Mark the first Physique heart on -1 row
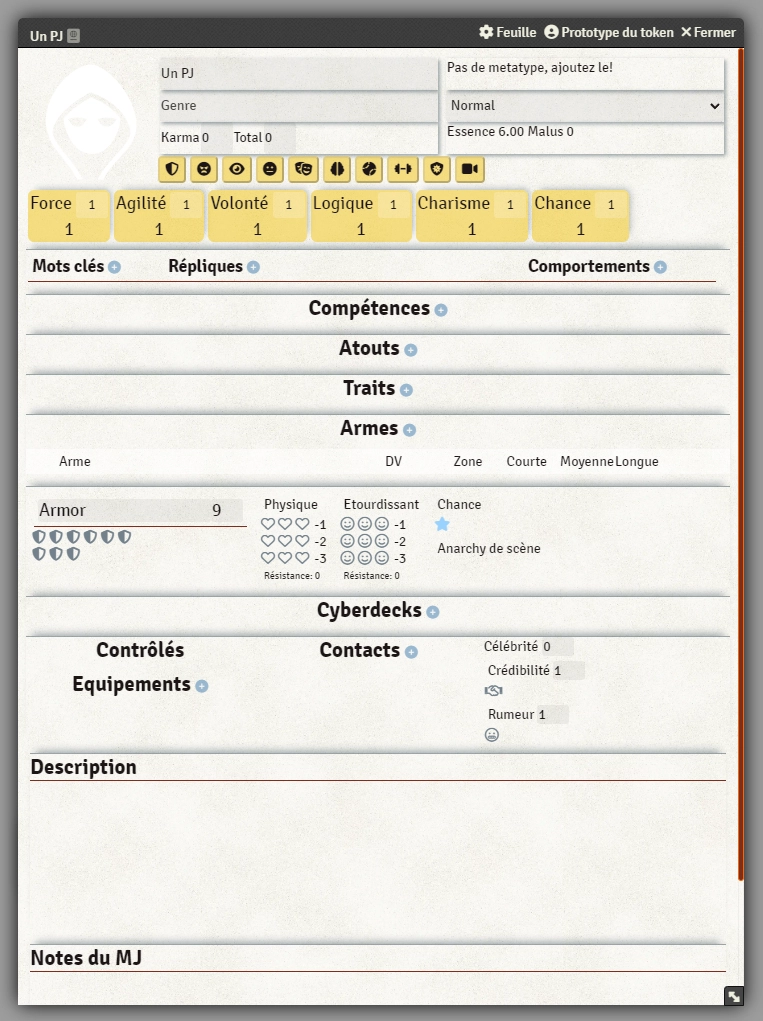This screenshot has height=1021, width=763. coord(268,524)
